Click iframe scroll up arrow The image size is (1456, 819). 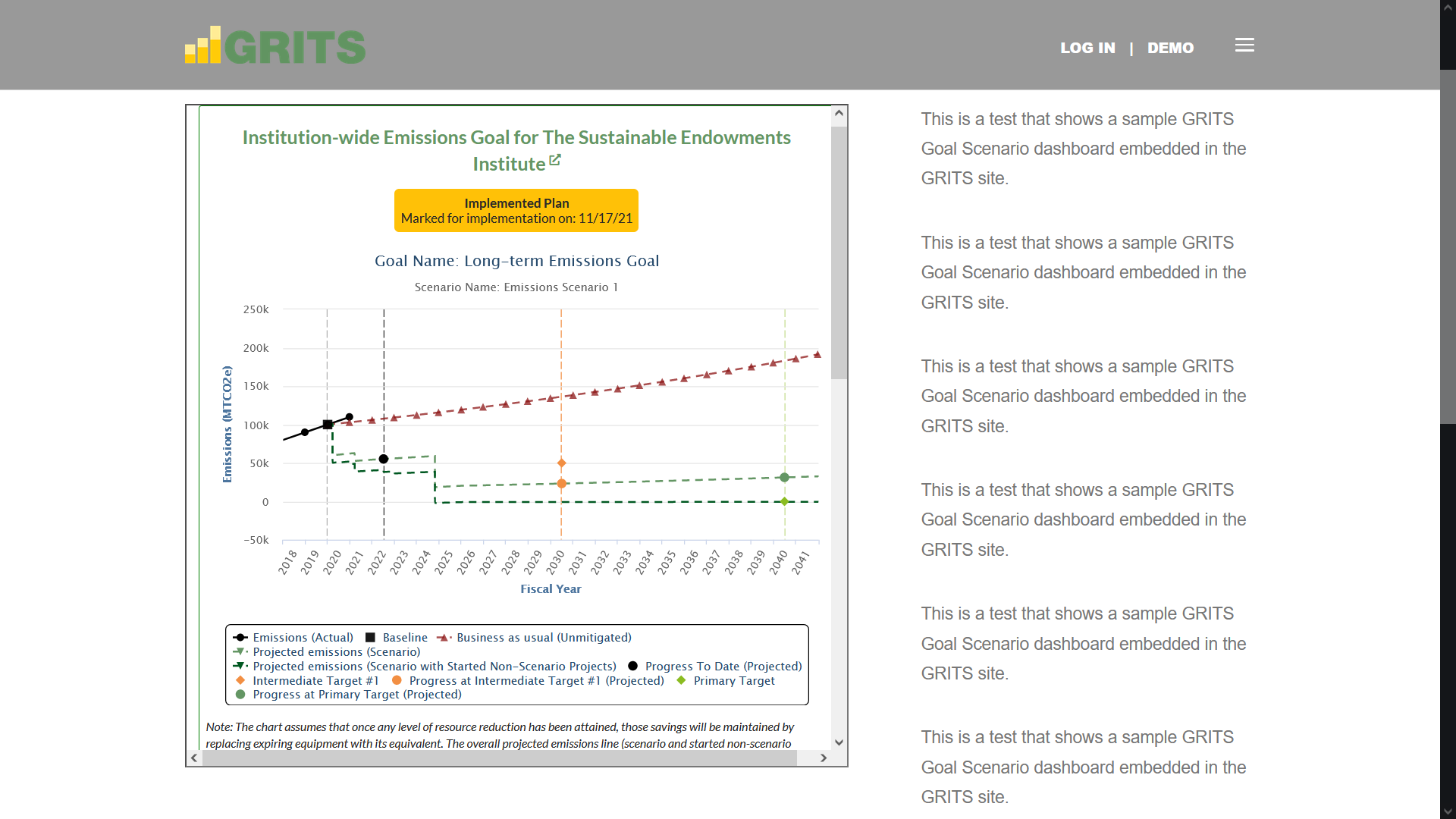tap(839, 114)
